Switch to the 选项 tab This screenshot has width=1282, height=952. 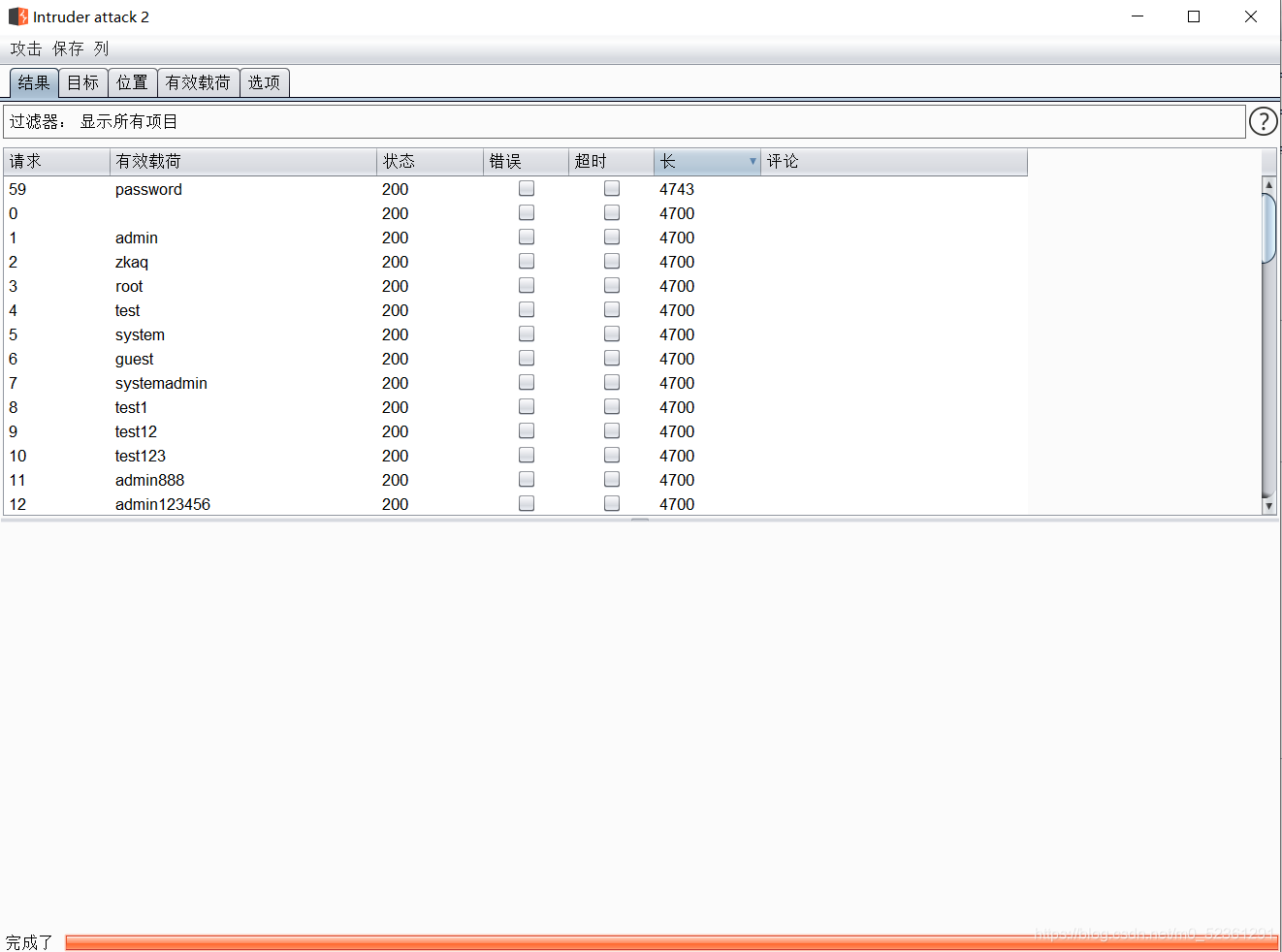click(x=265, y=82)
